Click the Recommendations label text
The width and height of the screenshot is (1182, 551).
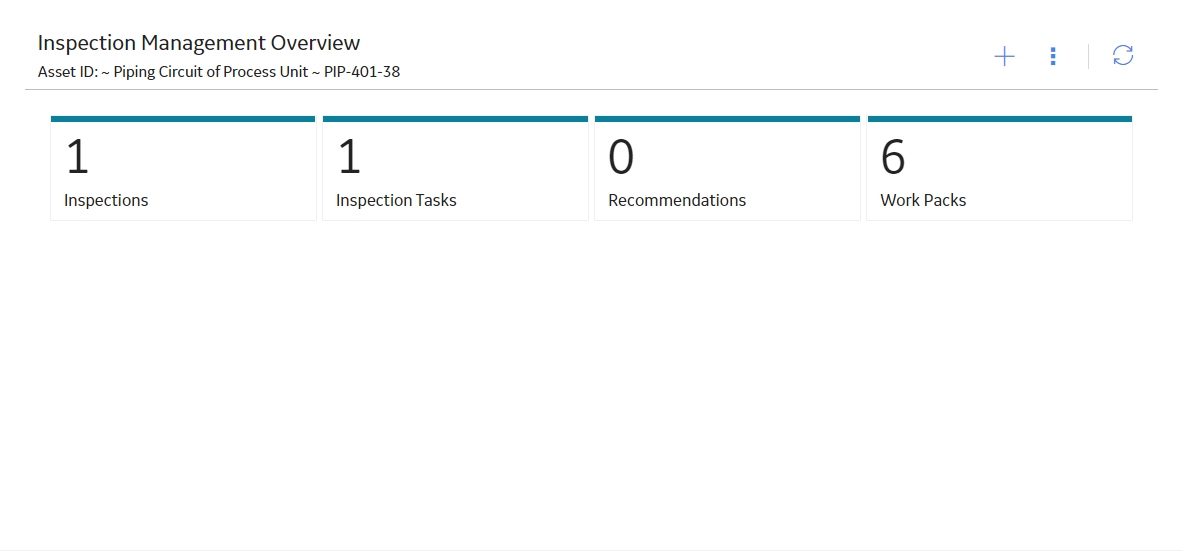[x=677, y=201]
